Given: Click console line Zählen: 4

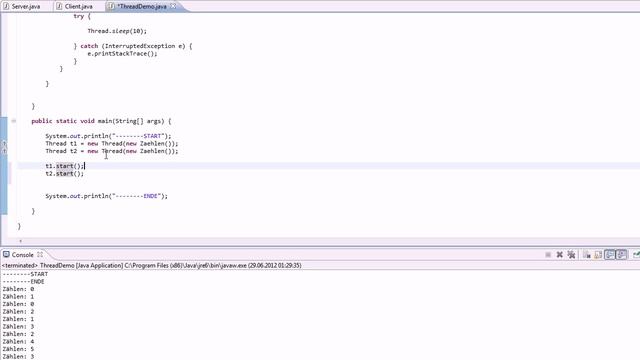Looking at the screenshot, I should point(18,341).
